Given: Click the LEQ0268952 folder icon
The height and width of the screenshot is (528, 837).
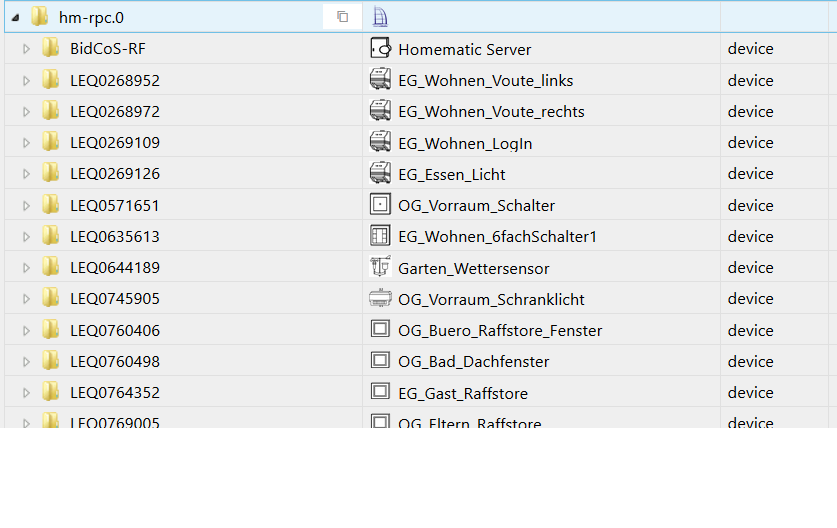Looking at the screenshot, I should click(x=51, y=80).
